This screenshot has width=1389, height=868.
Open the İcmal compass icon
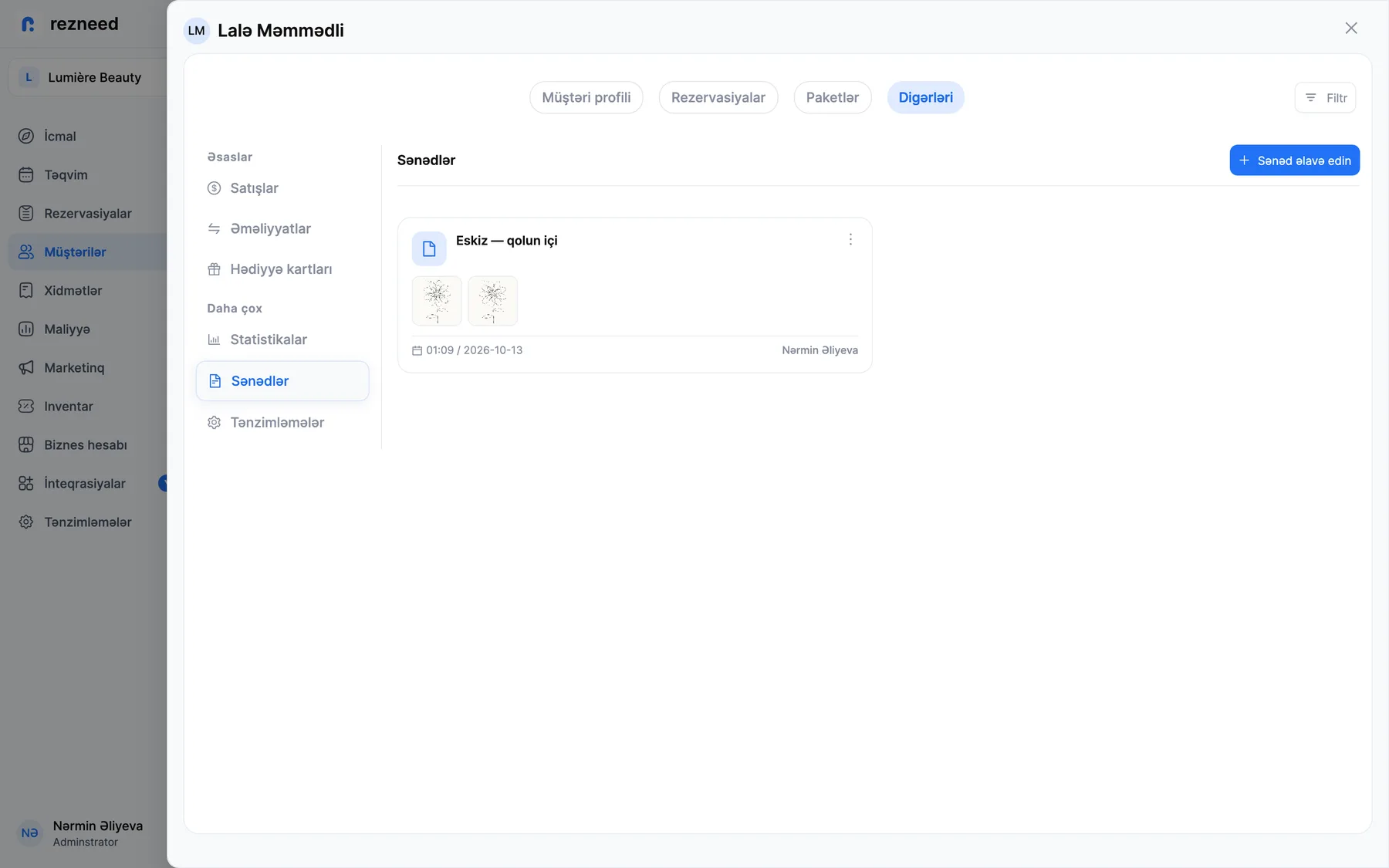click(26, 136)
